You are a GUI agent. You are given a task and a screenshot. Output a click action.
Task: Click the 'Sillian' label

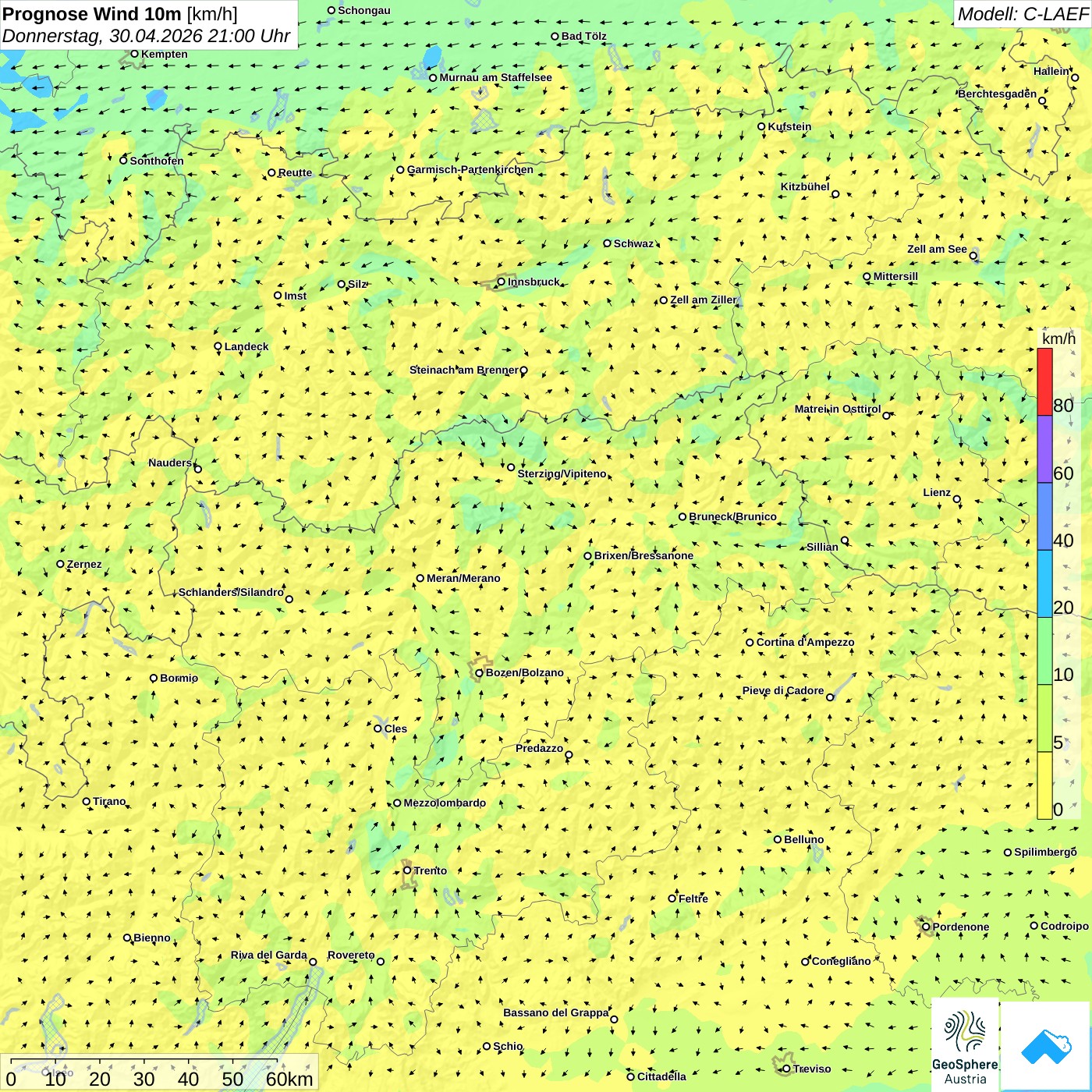tap(822, 547)
